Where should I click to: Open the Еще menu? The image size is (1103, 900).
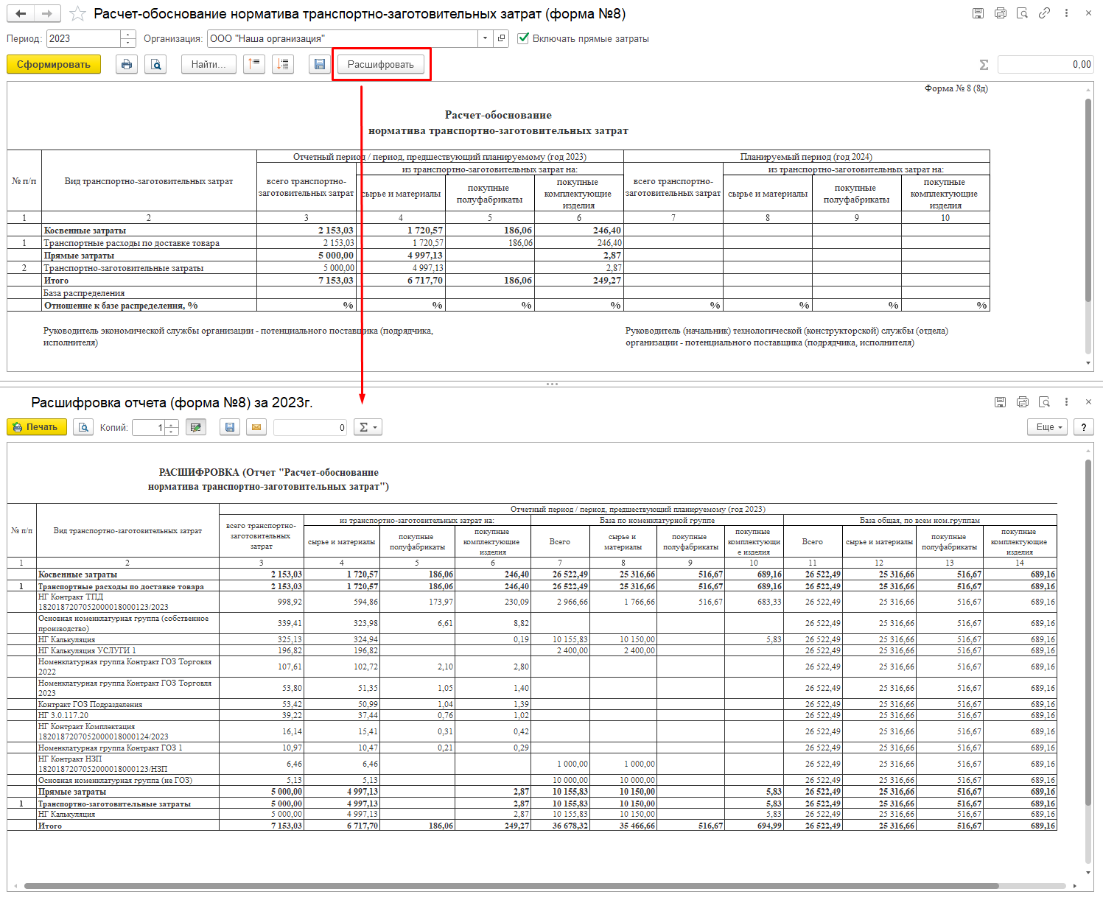1047,427
